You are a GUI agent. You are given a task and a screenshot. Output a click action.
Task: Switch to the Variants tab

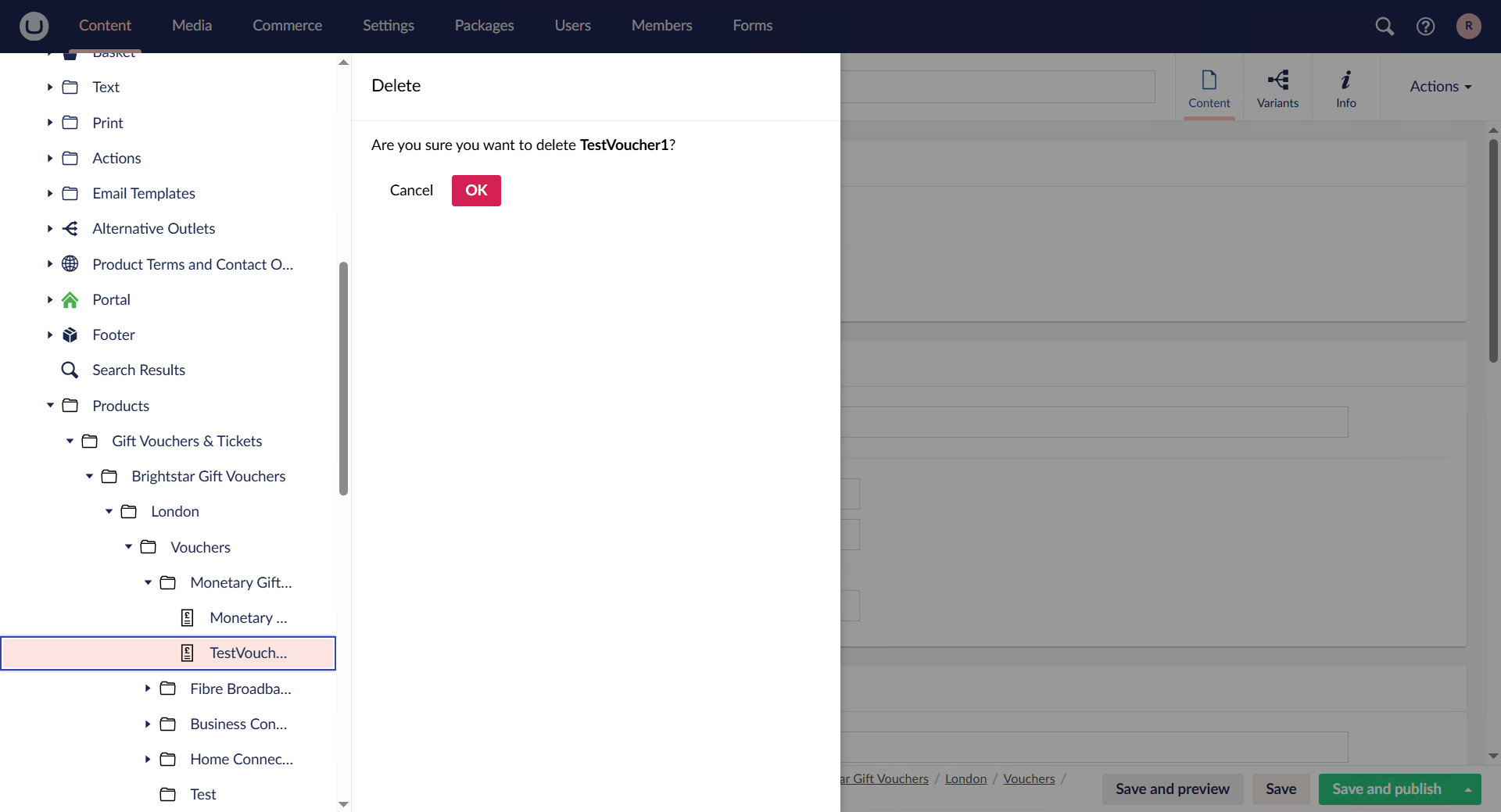coord(1277,88)
